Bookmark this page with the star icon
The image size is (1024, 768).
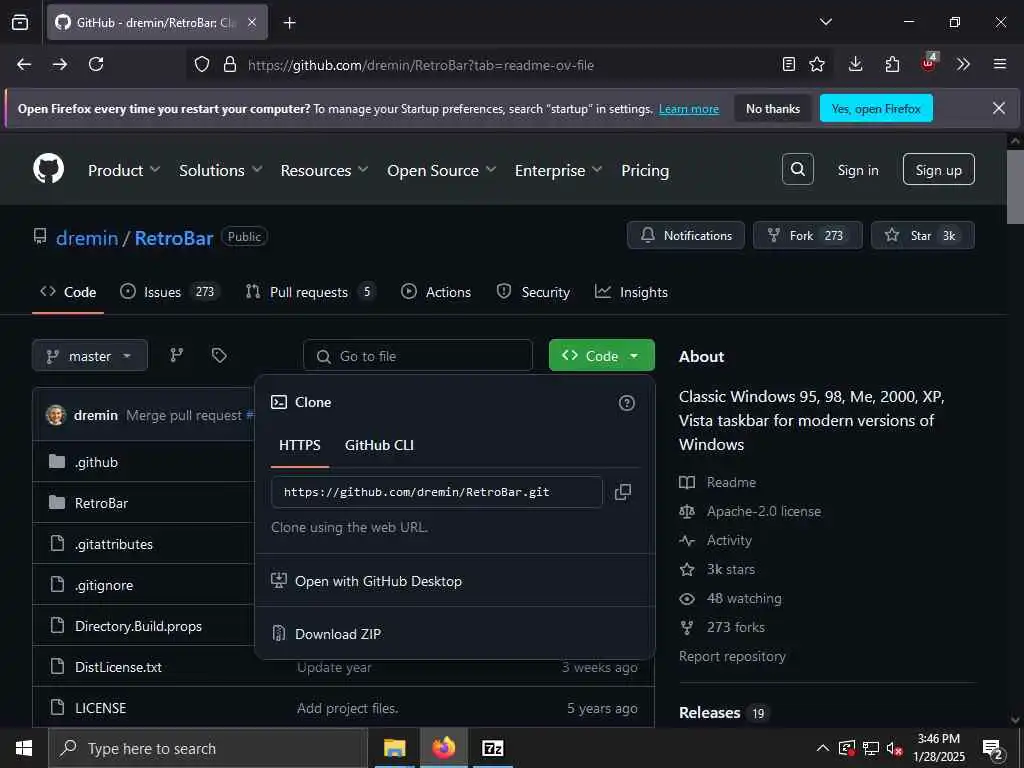coord(816,64)
